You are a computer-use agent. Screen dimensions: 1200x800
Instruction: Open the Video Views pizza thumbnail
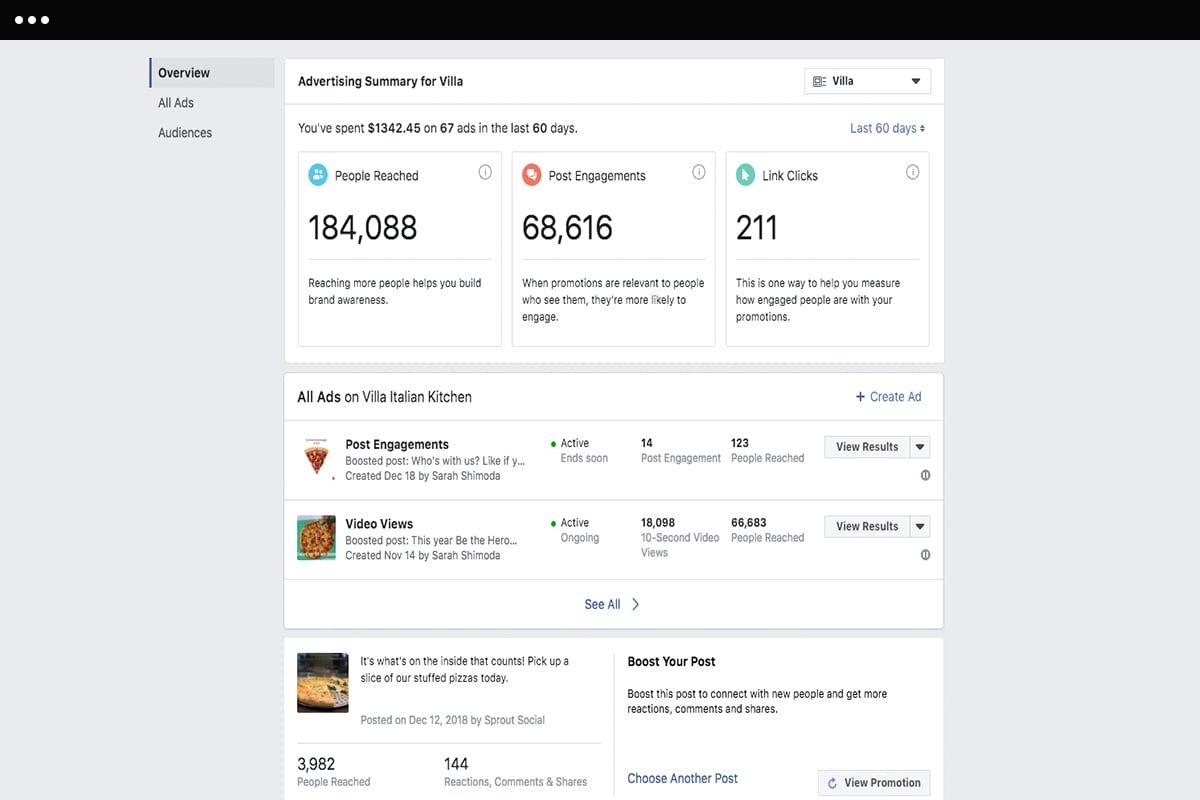click(x=316, y=538)
